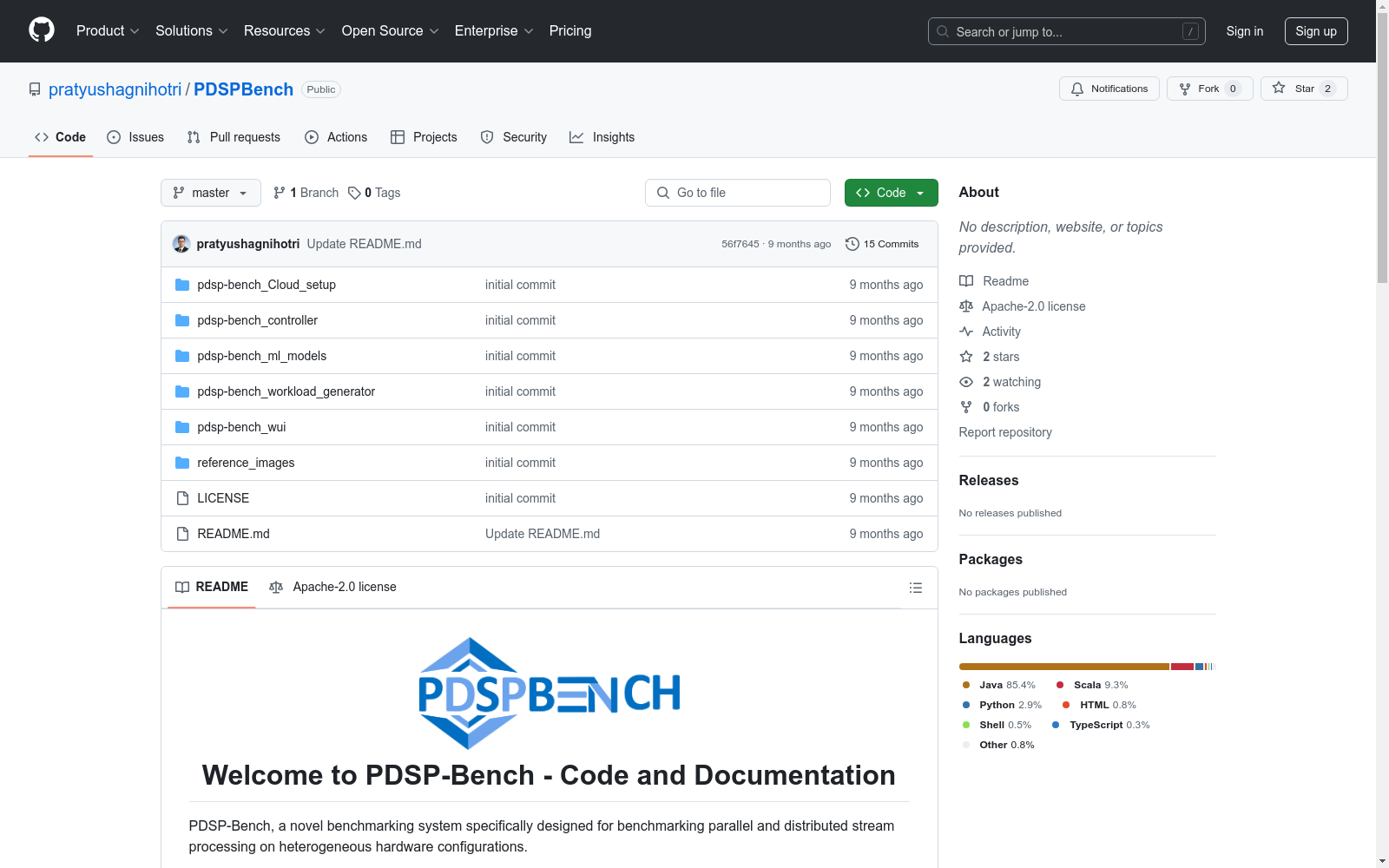Click pratyushagnihotri's avatar in commit row
The image size is (1389, 868).
coord(181,244)
